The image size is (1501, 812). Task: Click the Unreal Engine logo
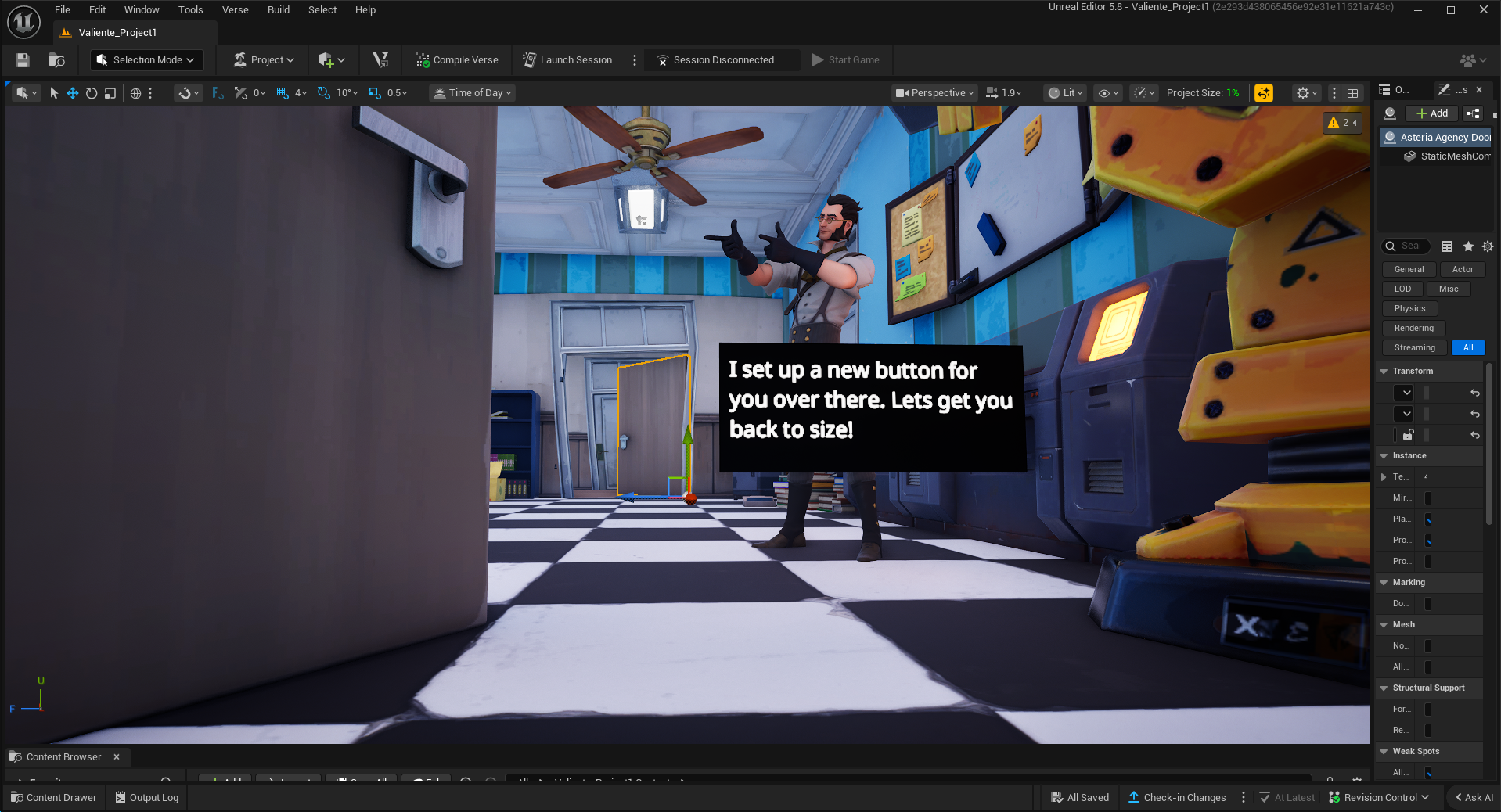(24, 22)
